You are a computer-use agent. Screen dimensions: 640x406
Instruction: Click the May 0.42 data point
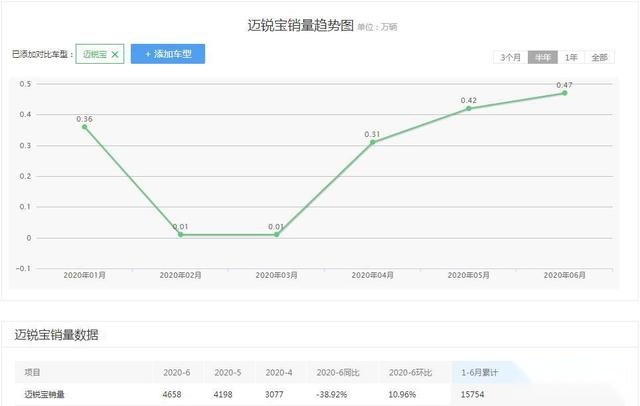[x=469, y=108]
